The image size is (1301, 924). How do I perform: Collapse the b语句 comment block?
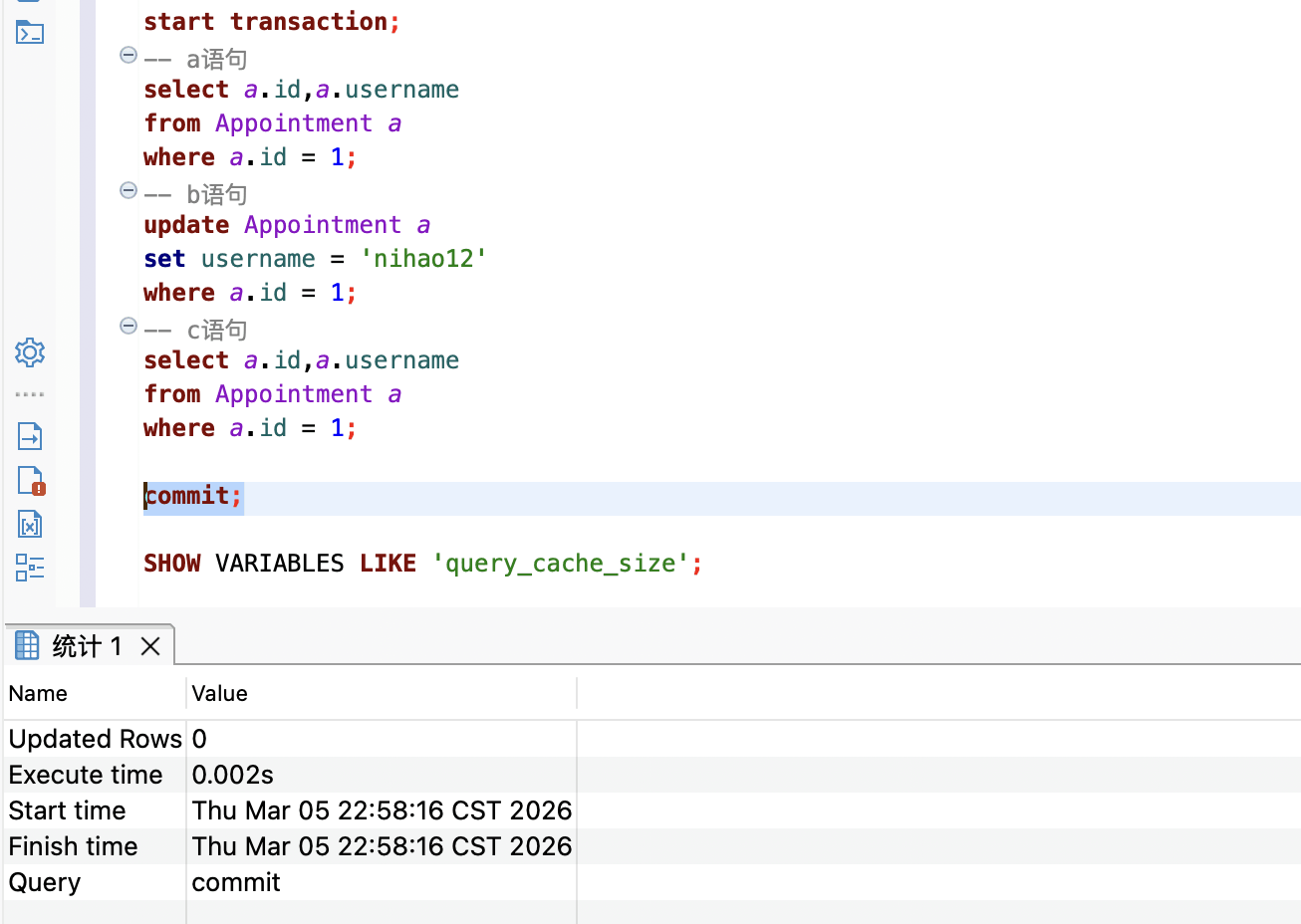pyautogui.click(x=129, y=190)
